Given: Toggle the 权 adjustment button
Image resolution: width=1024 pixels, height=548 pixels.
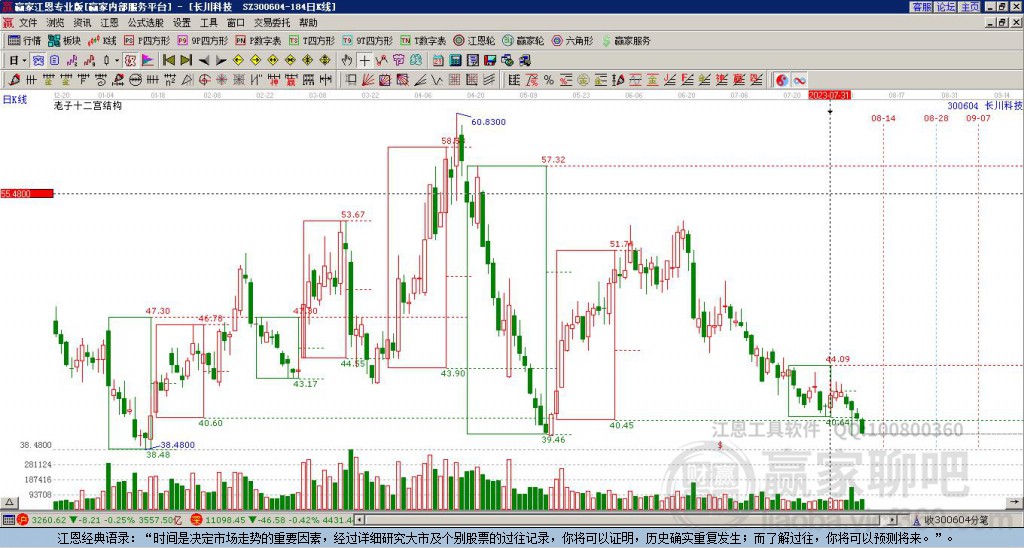Looking at the screenshot, I should tap(130, 61).
